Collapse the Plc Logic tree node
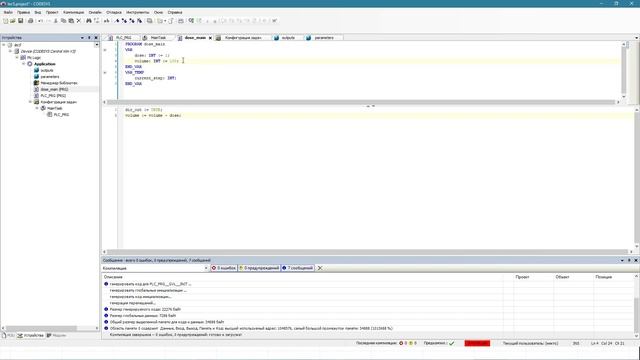Image resolution: width=640 pixels, height=360 pixels. click(17, 58)
